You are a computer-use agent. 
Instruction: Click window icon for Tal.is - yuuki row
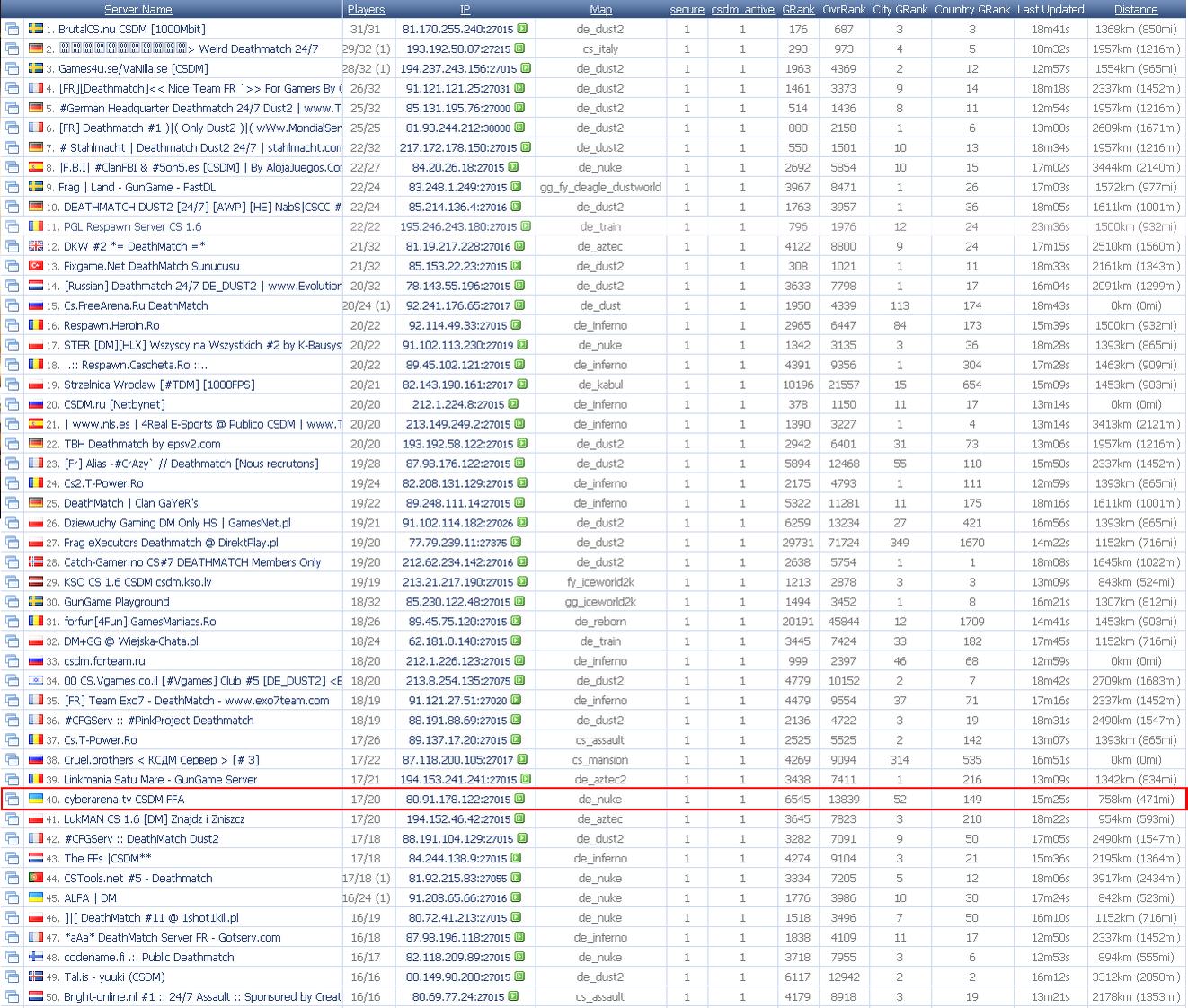[13, 977]
